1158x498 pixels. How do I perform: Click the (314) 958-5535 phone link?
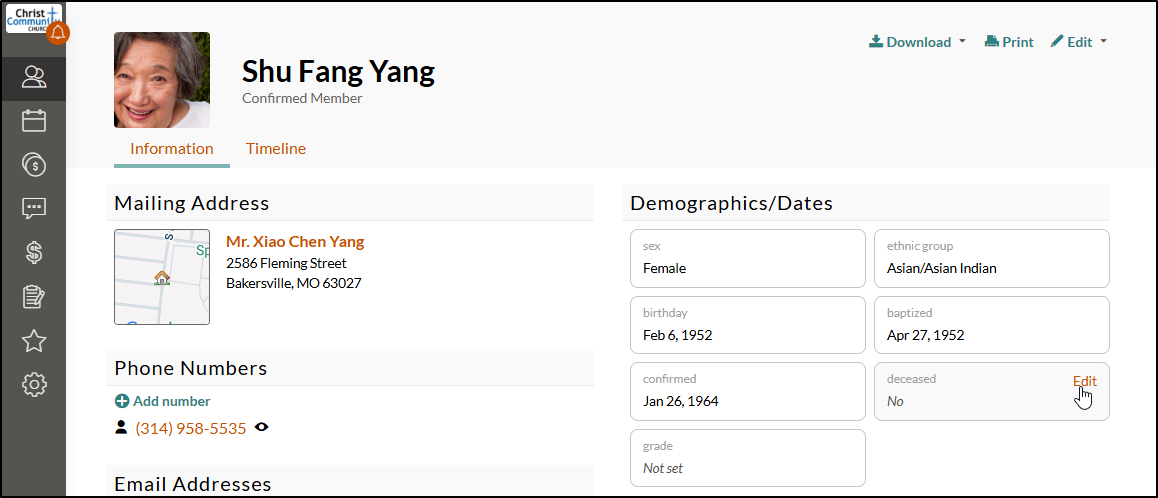191,428
